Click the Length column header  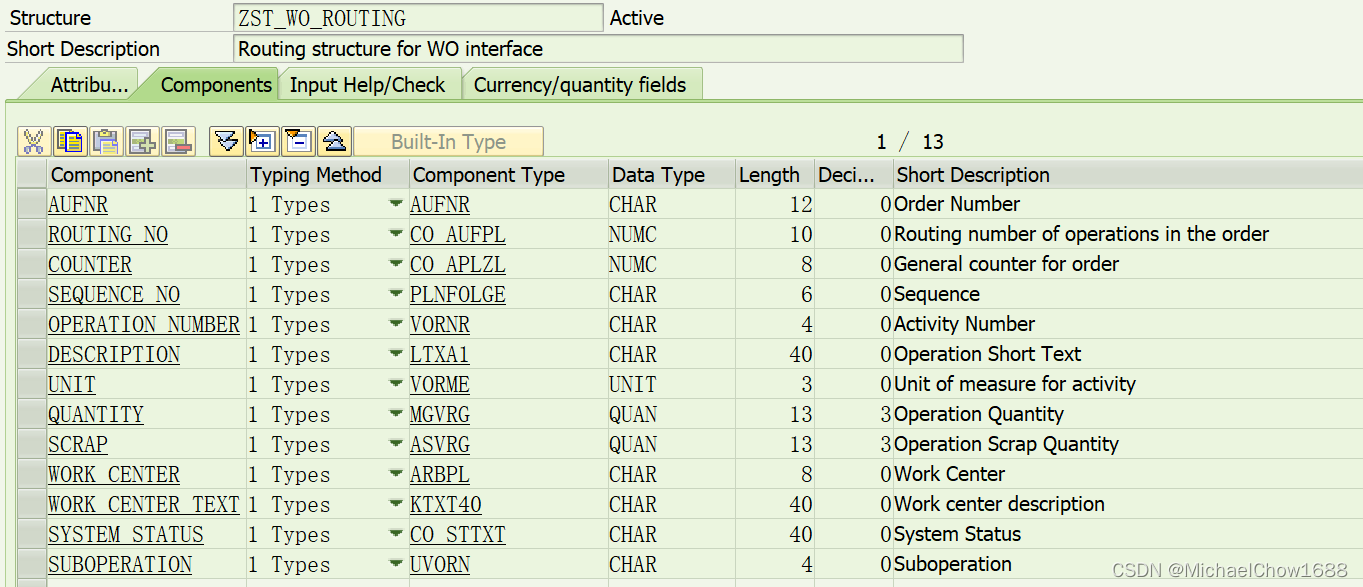[x=775, y=175]
